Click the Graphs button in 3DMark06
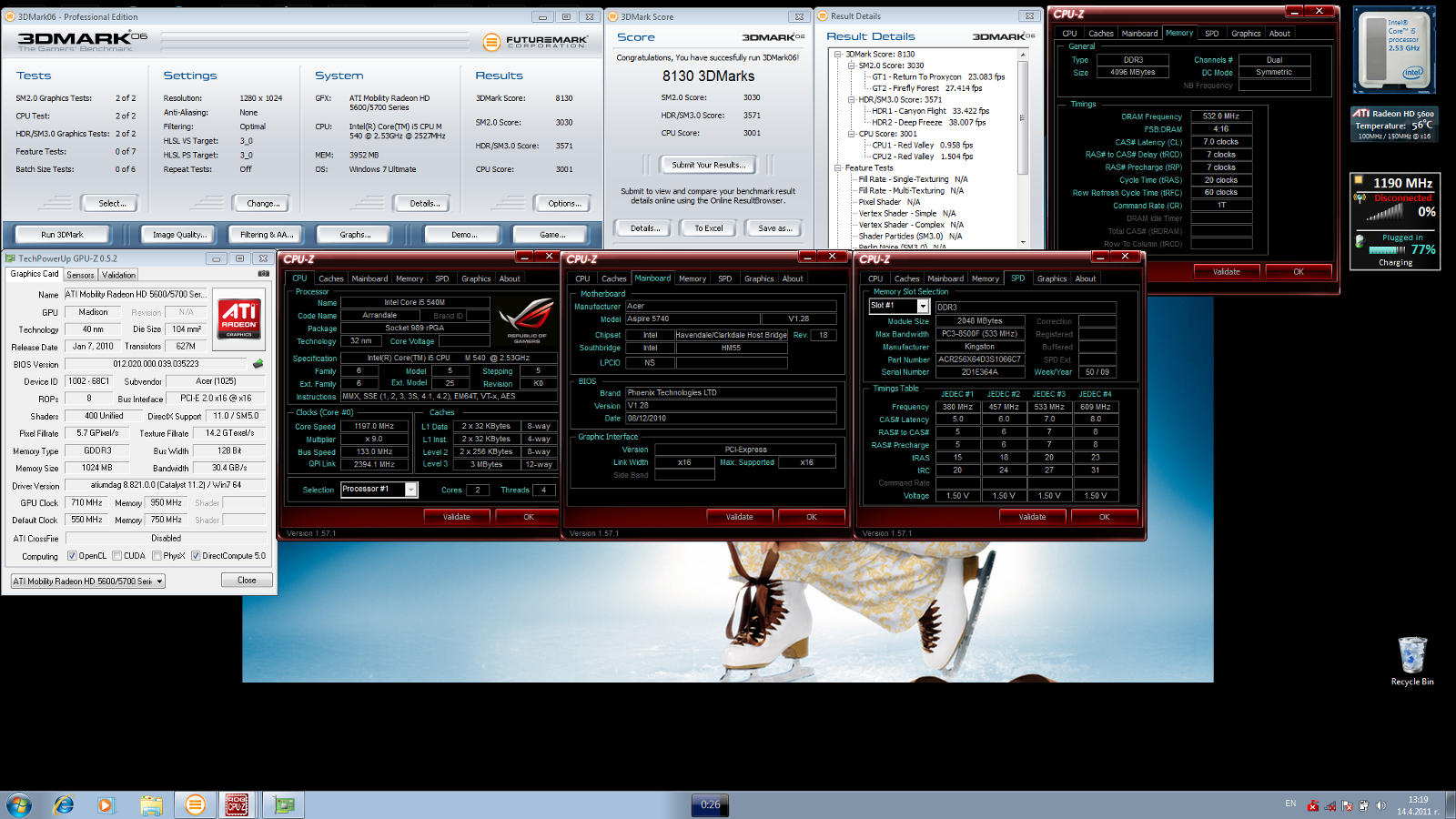This screenshot has width=1456, height=819. coord(355,235)
